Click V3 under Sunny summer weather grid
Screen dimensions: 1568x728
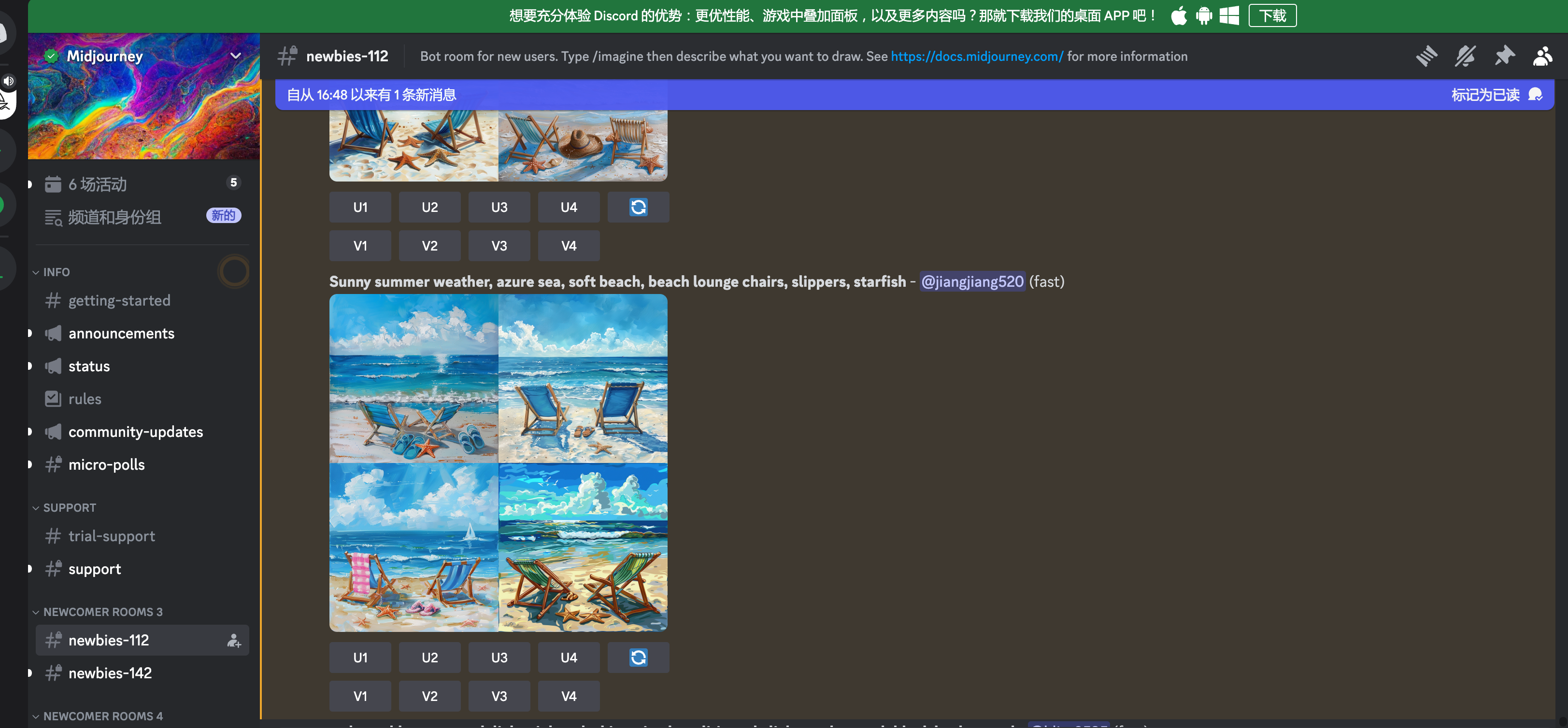coord(499,696)
